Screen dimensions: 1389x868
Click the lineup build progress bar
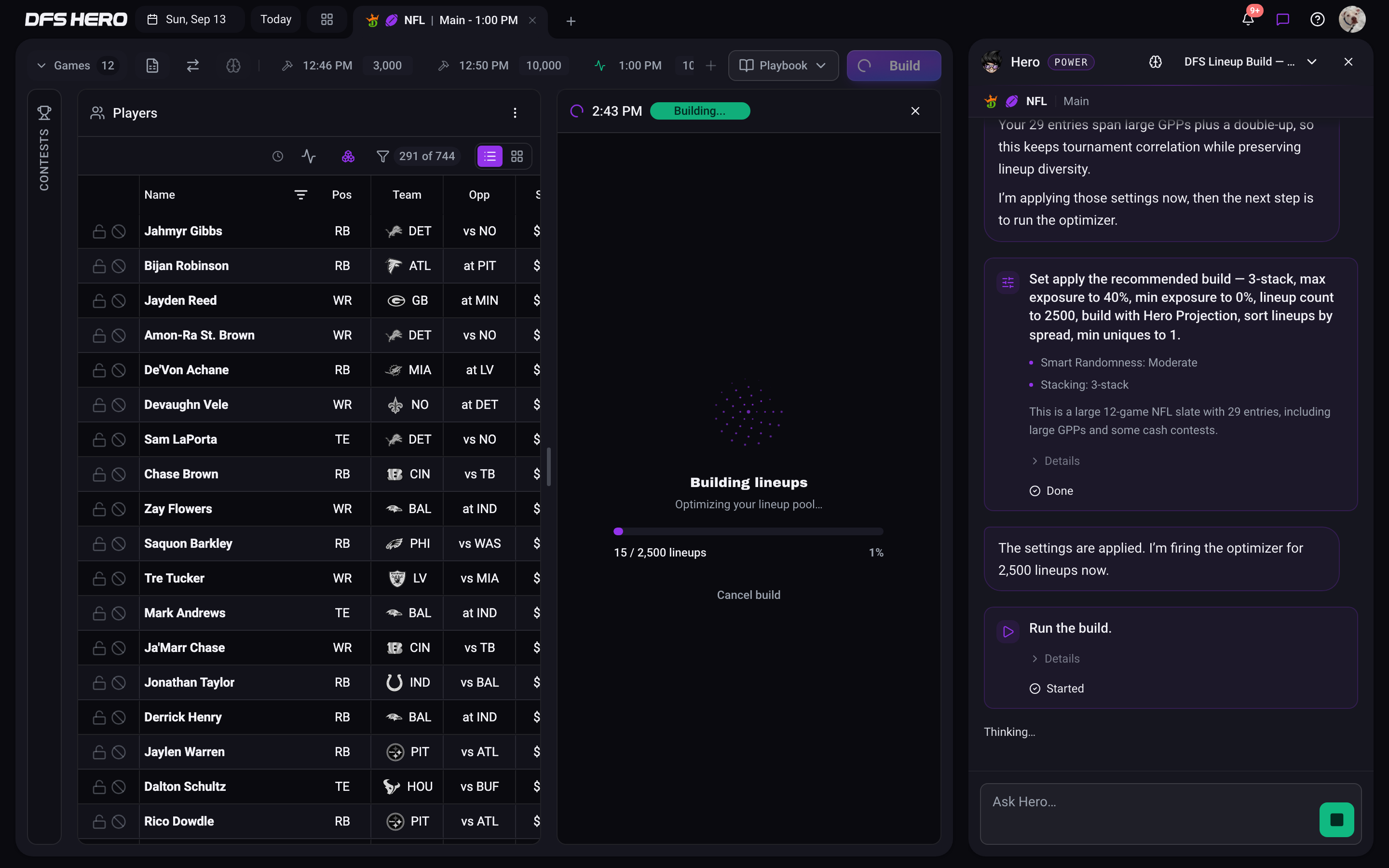748,531
